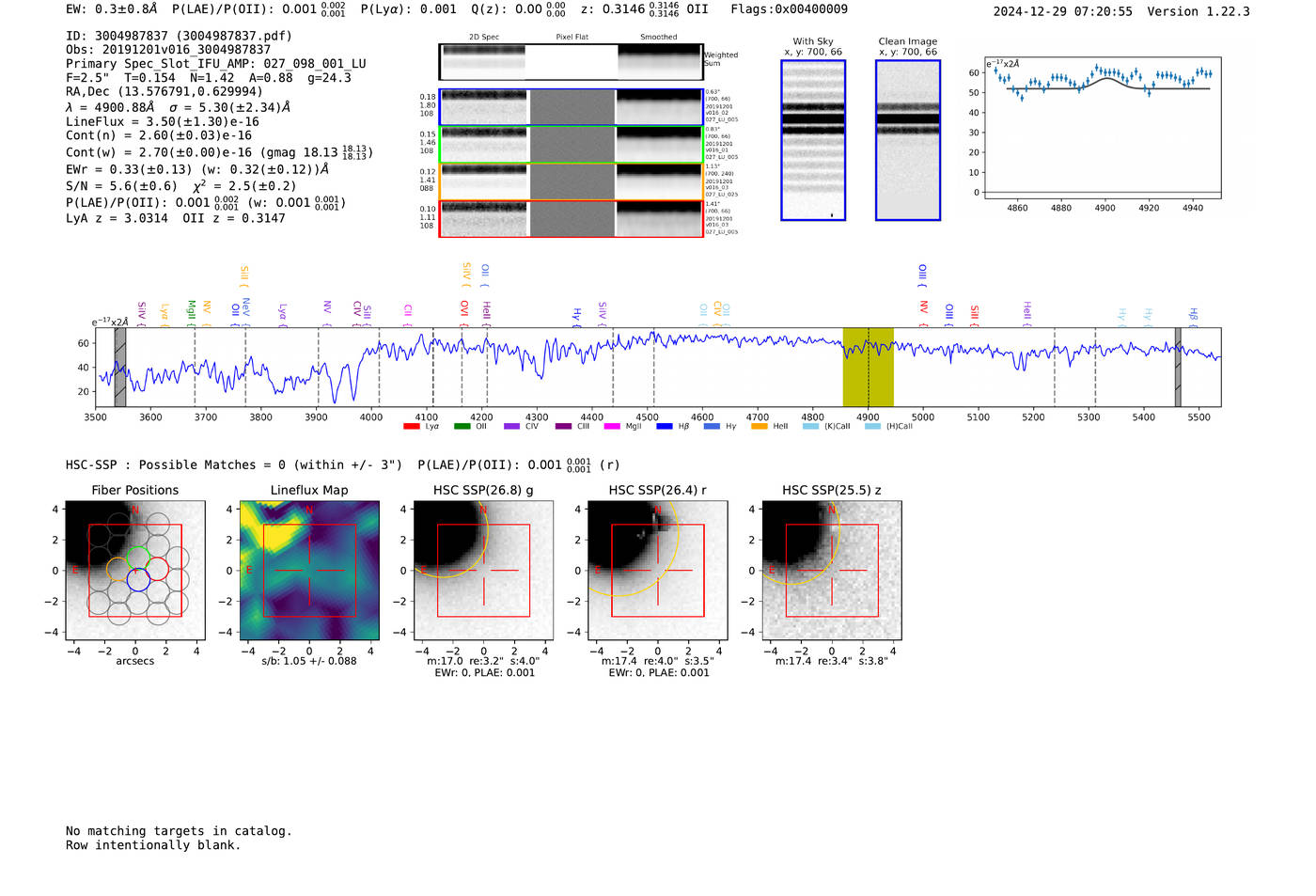
Task: Click the s/b: 1.05 +/- 0.088 caption
Action: [x=309, y=661]
